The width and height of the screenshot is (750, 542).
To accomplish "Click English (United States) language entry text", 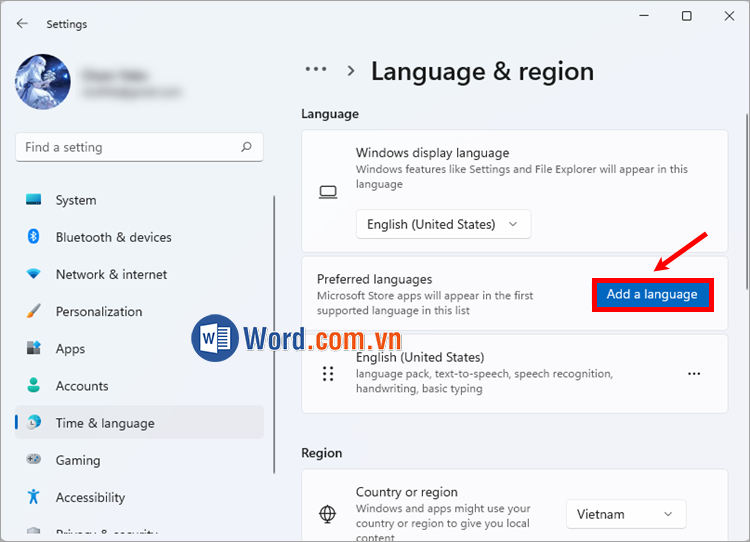I will tap(420, 357).
